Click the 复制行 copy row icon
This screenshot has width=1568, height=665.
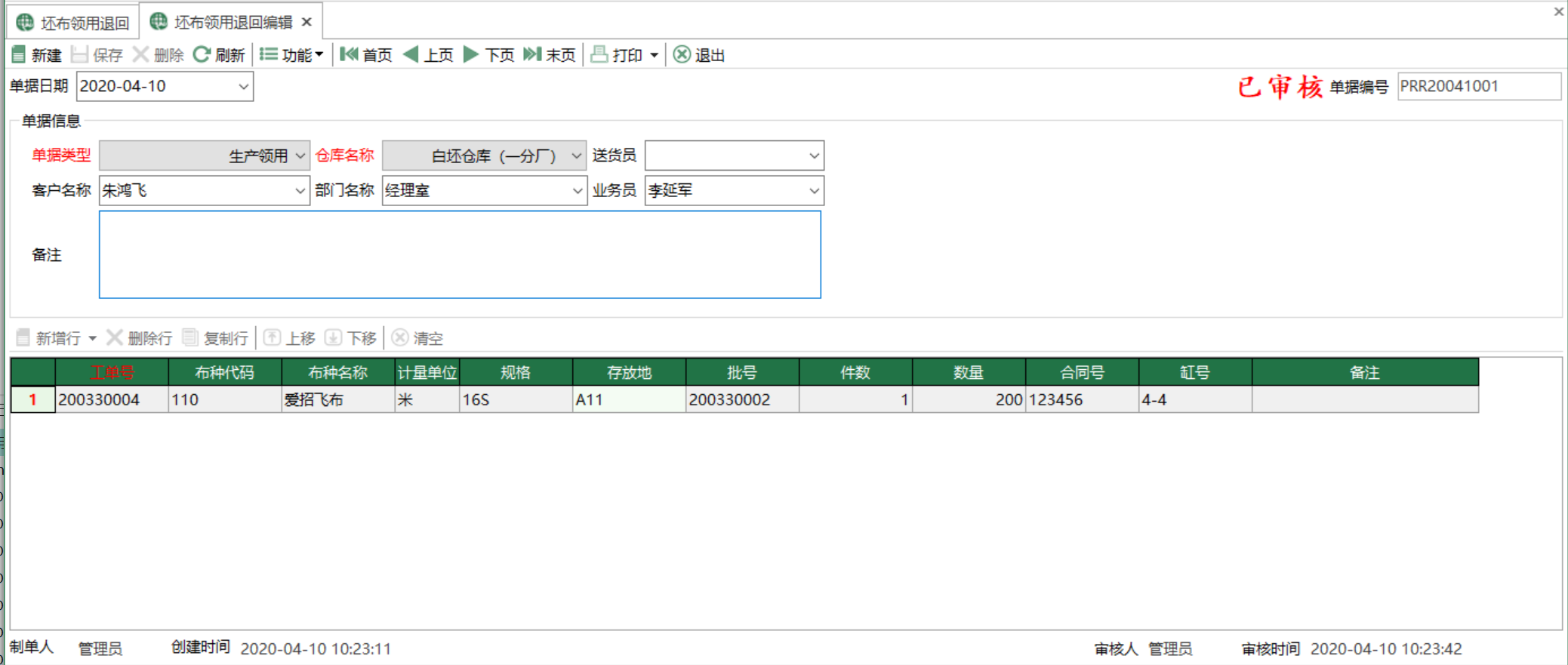[191, 337]
